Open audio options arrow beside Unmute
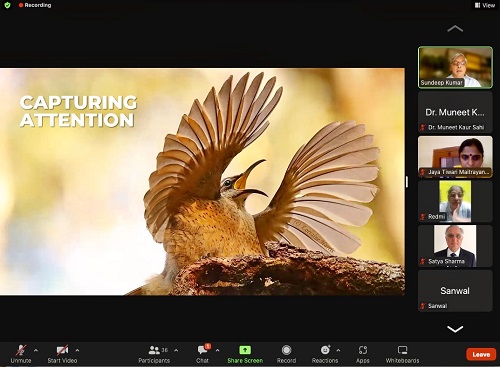 [36, 350]
